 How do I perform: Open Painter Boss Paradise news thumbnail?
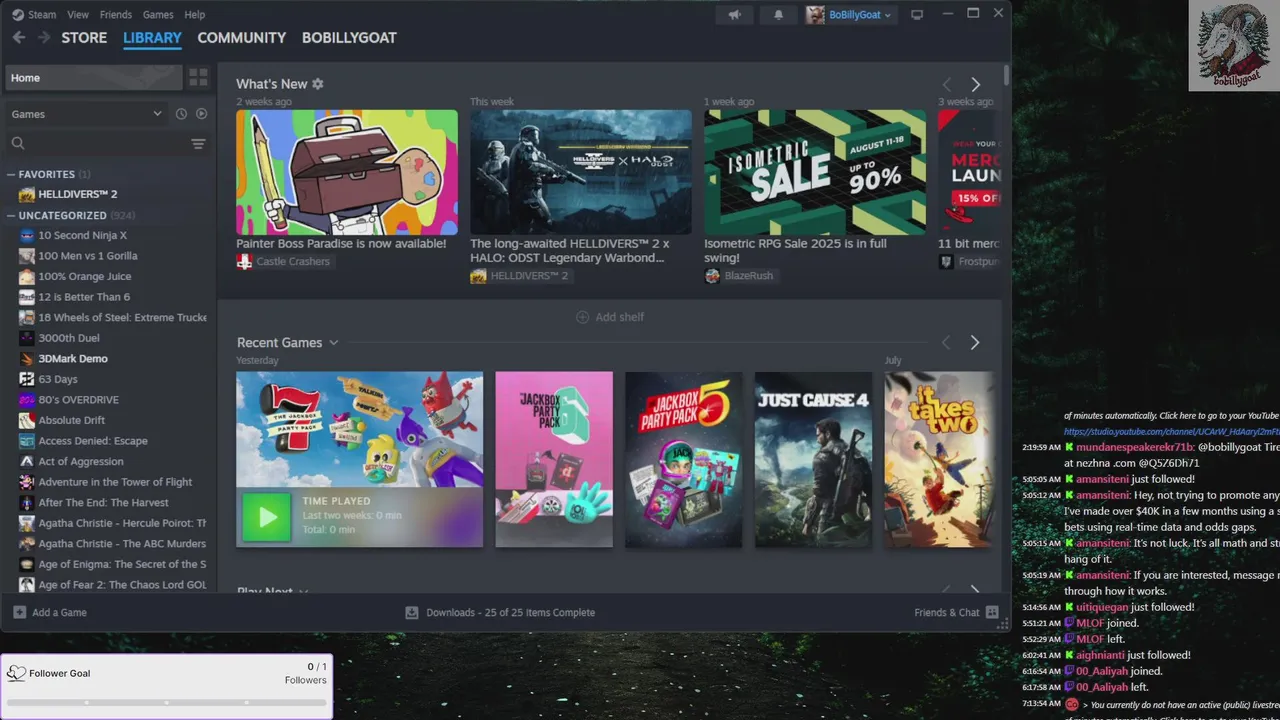coord(347,172)
